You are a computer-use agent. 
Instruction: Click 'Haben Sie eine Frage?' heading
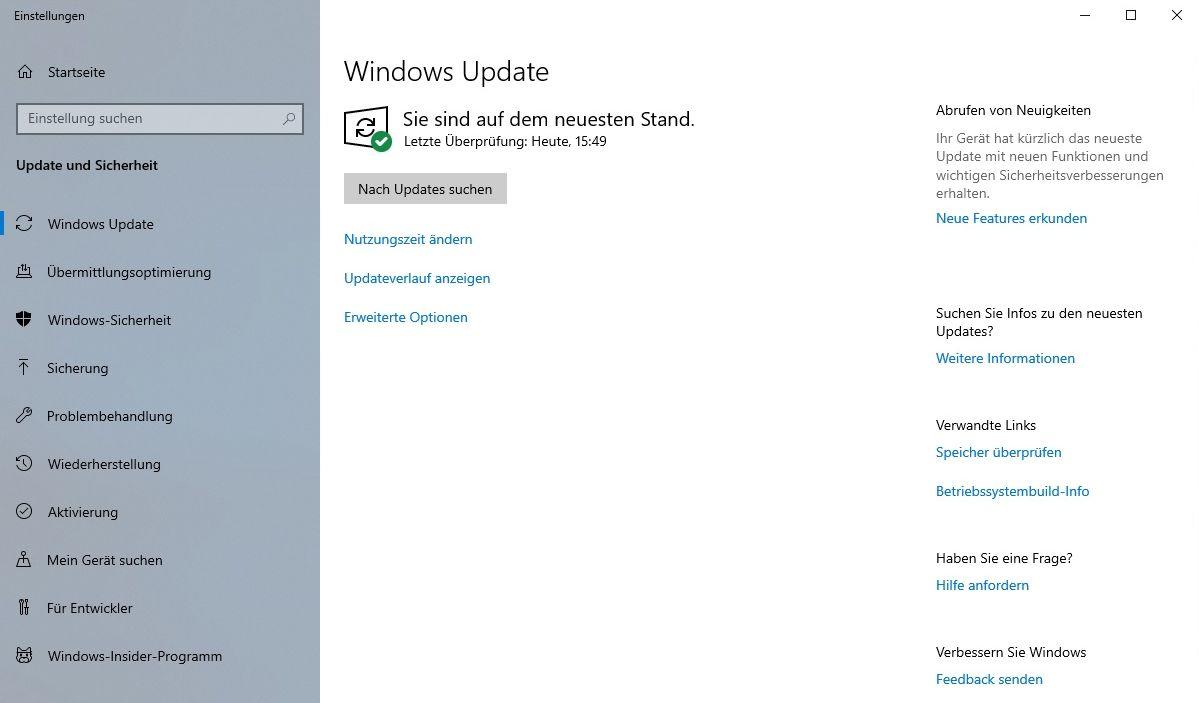click(1004, 558)
